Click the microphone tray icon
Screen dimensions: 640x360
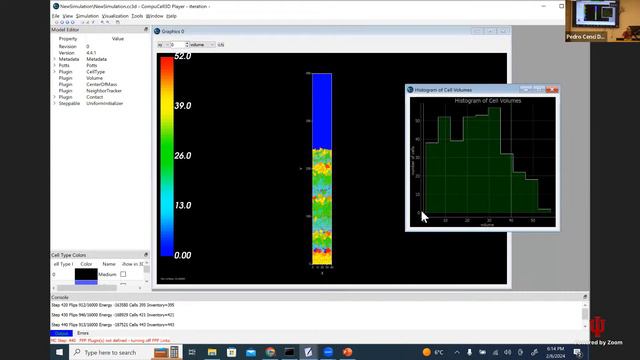[x=469, y=352]
